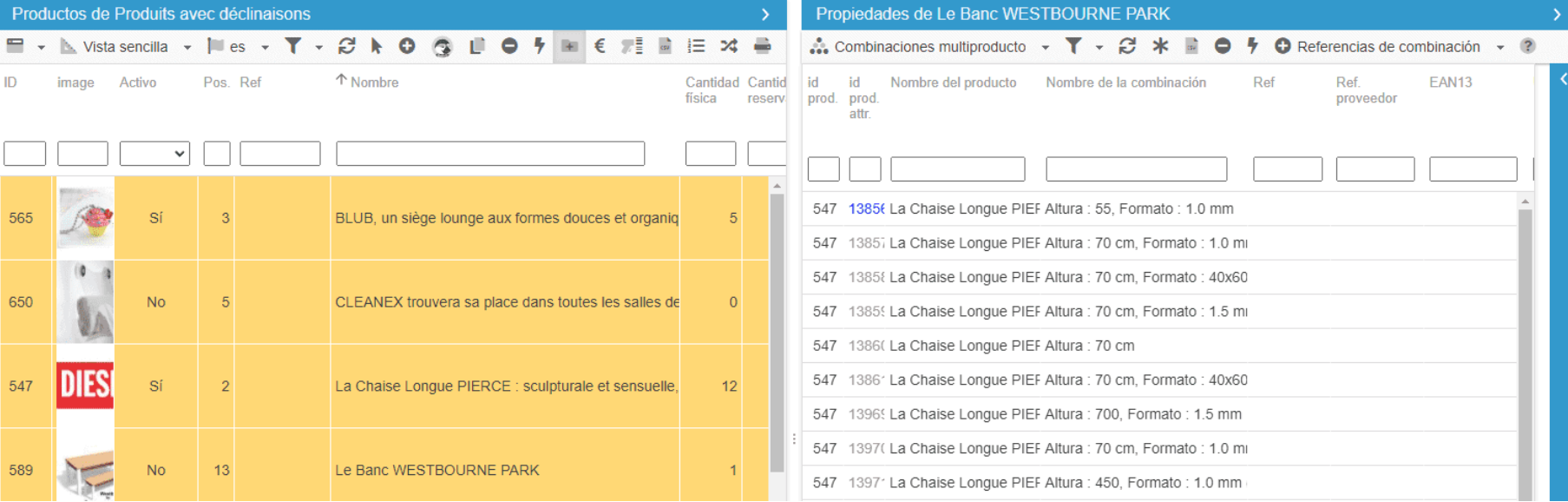Image resolution: width=1568 pixels, height=502 pixels.
Task: Open the es language dropdown
Action: [x=238, y=47]
